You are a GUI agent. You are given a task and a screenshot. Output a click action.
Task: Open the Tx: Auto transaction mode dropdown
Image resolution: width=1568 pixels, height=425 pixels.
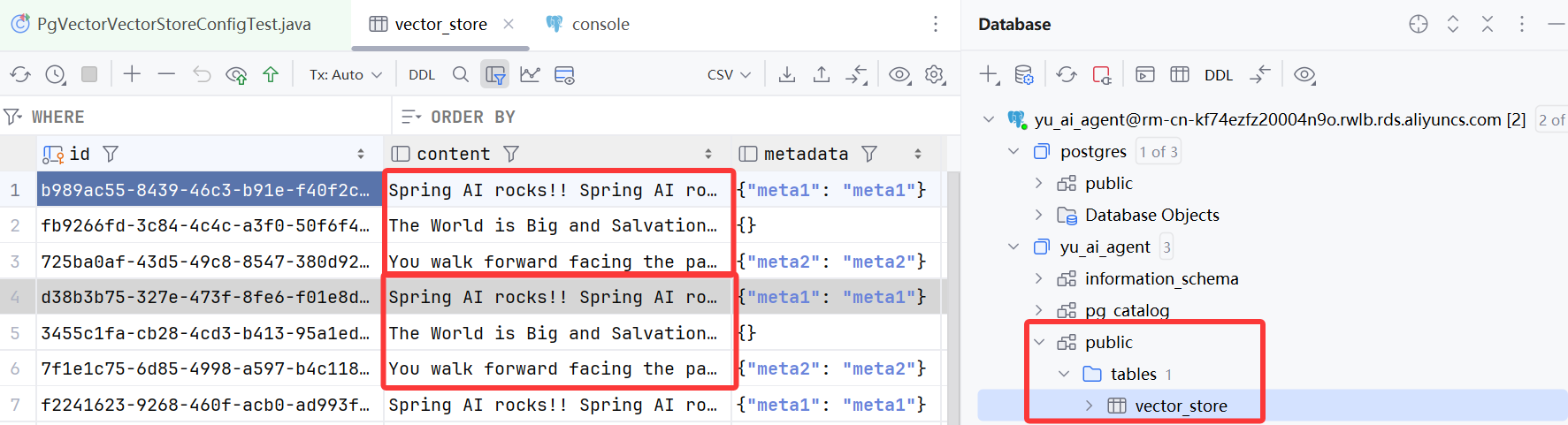tap(345, 75)
